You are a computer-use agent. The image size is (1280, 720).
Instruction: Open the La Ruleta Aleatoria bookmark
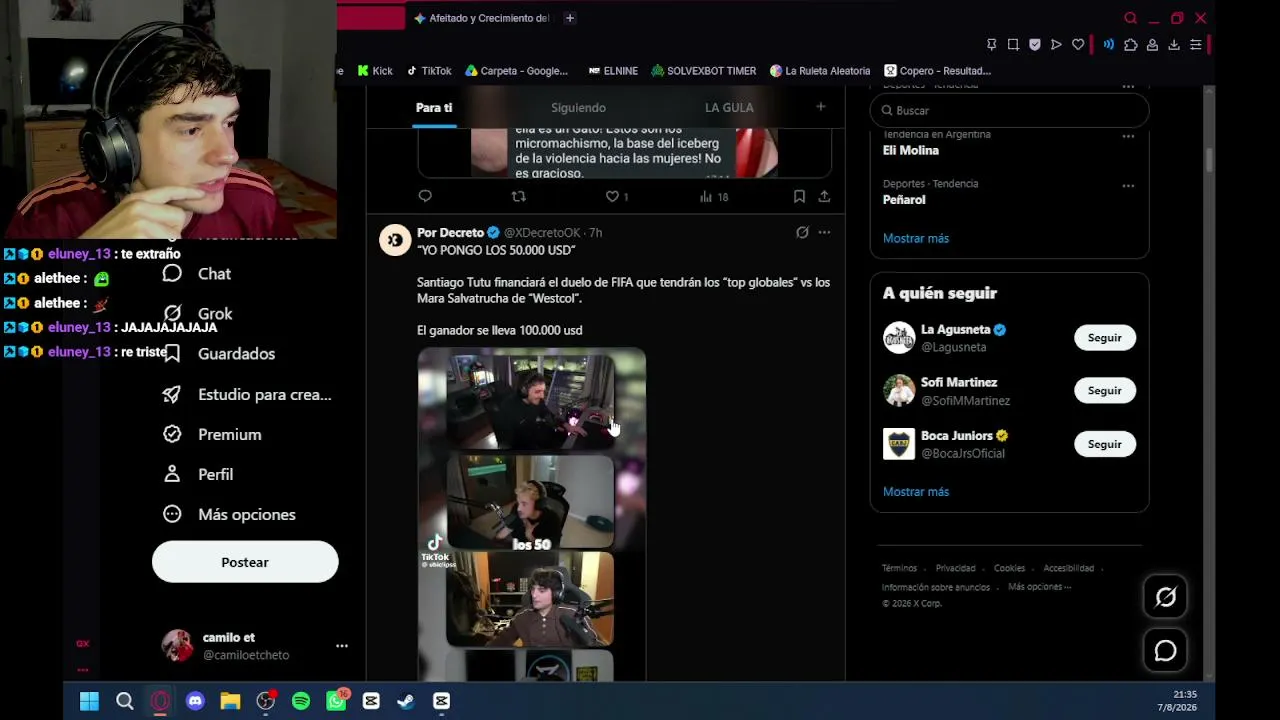pyautogui.click(x=820, y=71)
